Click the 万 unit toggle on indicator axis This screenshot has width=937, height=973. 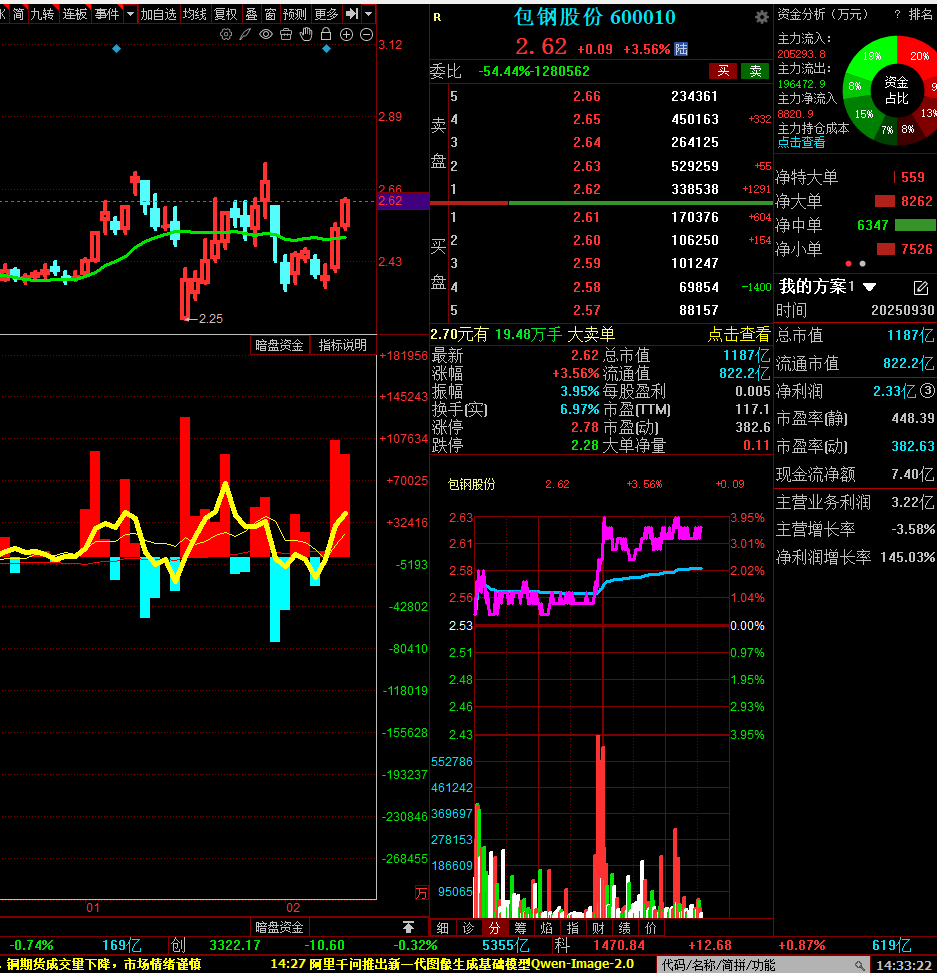[421, 892]
